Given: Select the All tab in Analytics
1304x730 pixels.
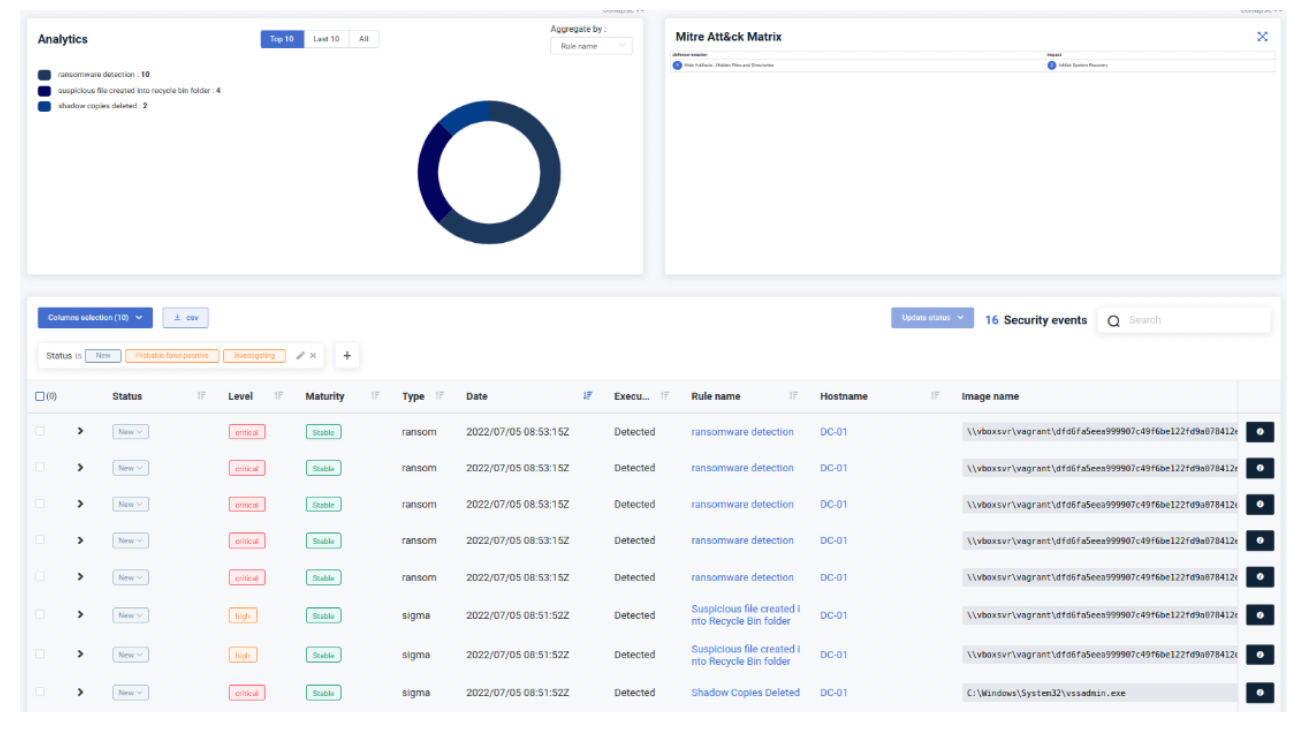Looking at the screenshot, I should pos(363,39).
